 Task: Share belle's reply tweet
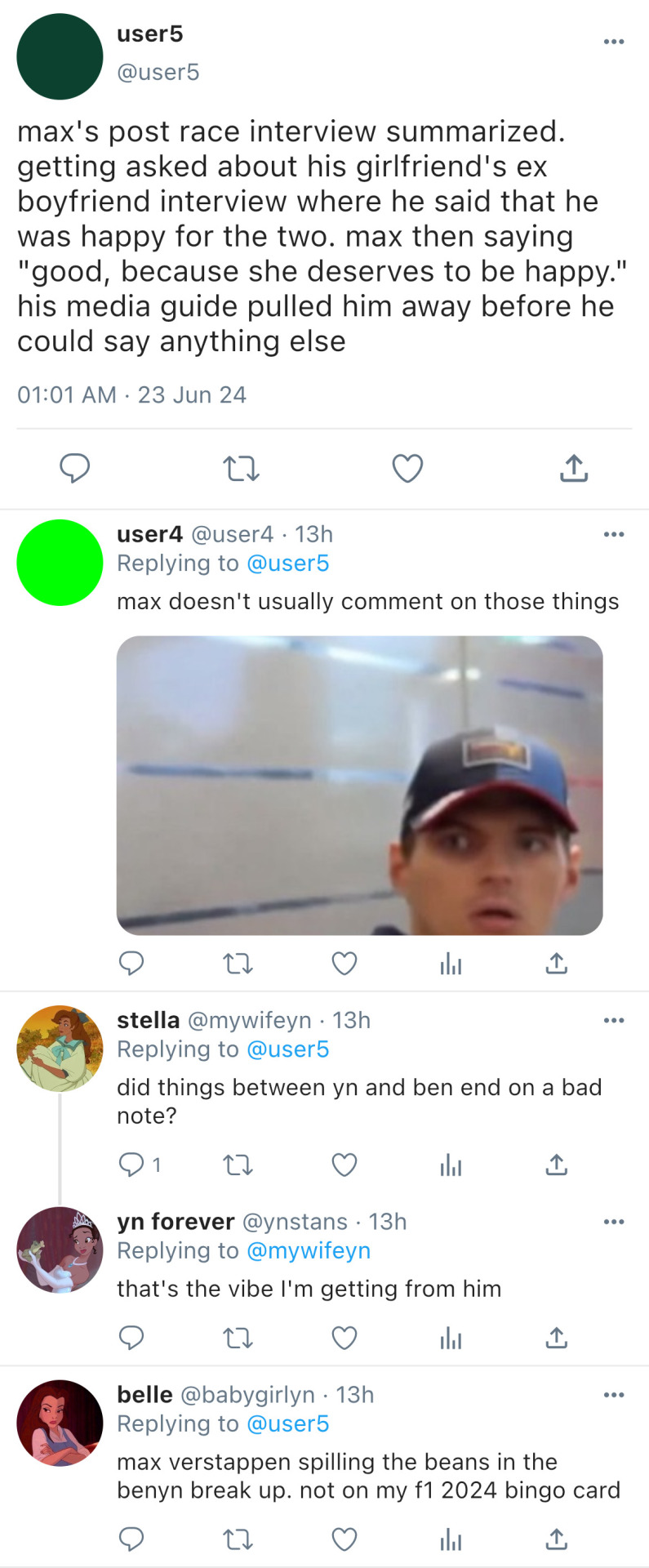(x=557, y=1539)
